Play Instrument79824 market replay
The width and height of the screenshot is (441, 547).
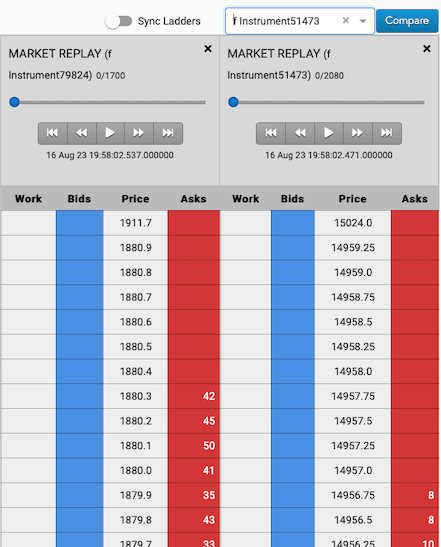[x=110, y=133]
